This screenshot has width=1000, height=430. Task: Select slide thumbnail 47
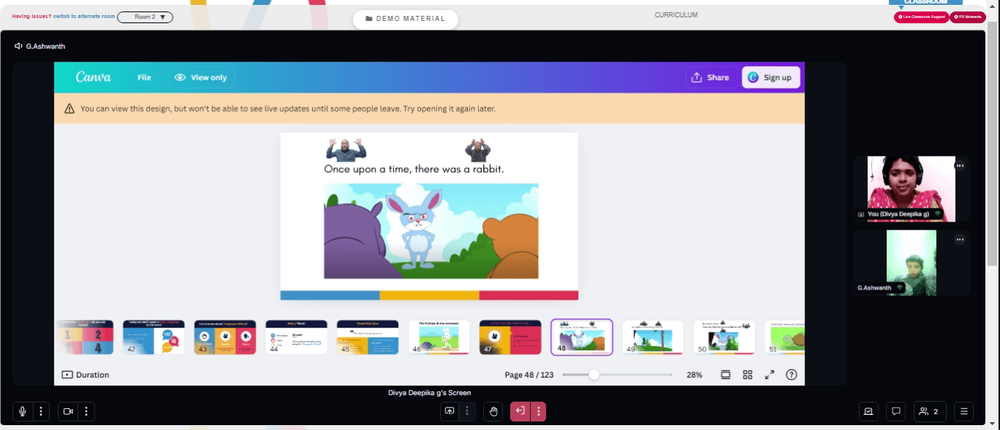click(510, 337)
